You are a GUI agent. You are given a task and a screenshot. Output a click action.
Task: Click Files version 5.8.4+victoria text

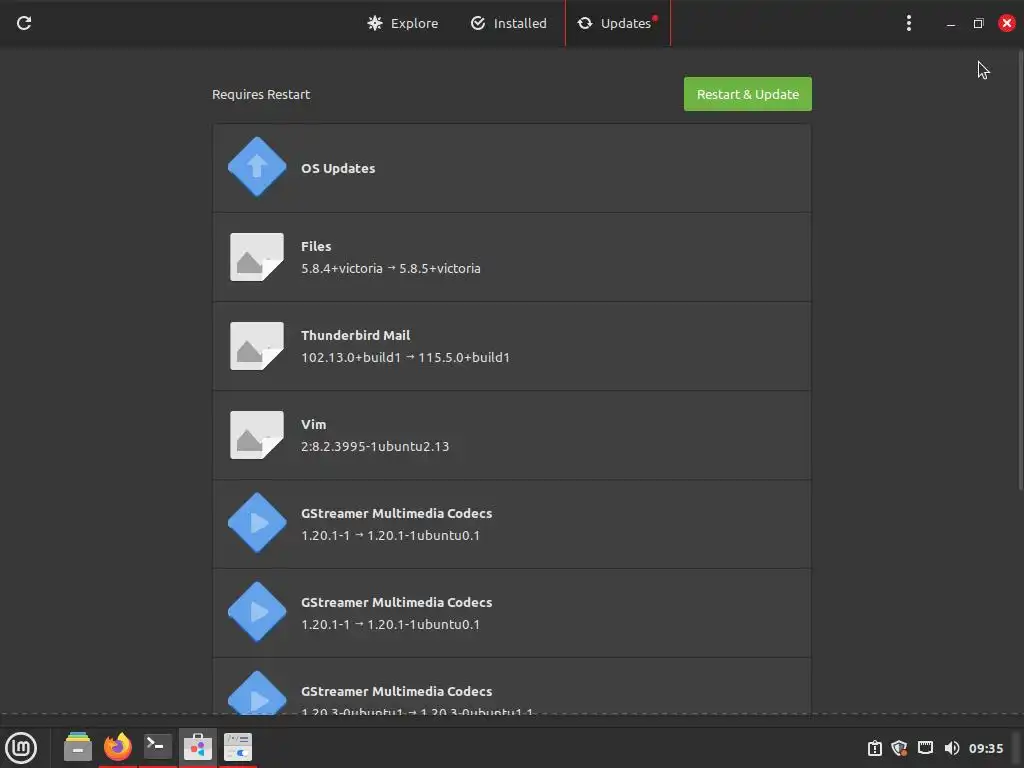click(342, 268)
